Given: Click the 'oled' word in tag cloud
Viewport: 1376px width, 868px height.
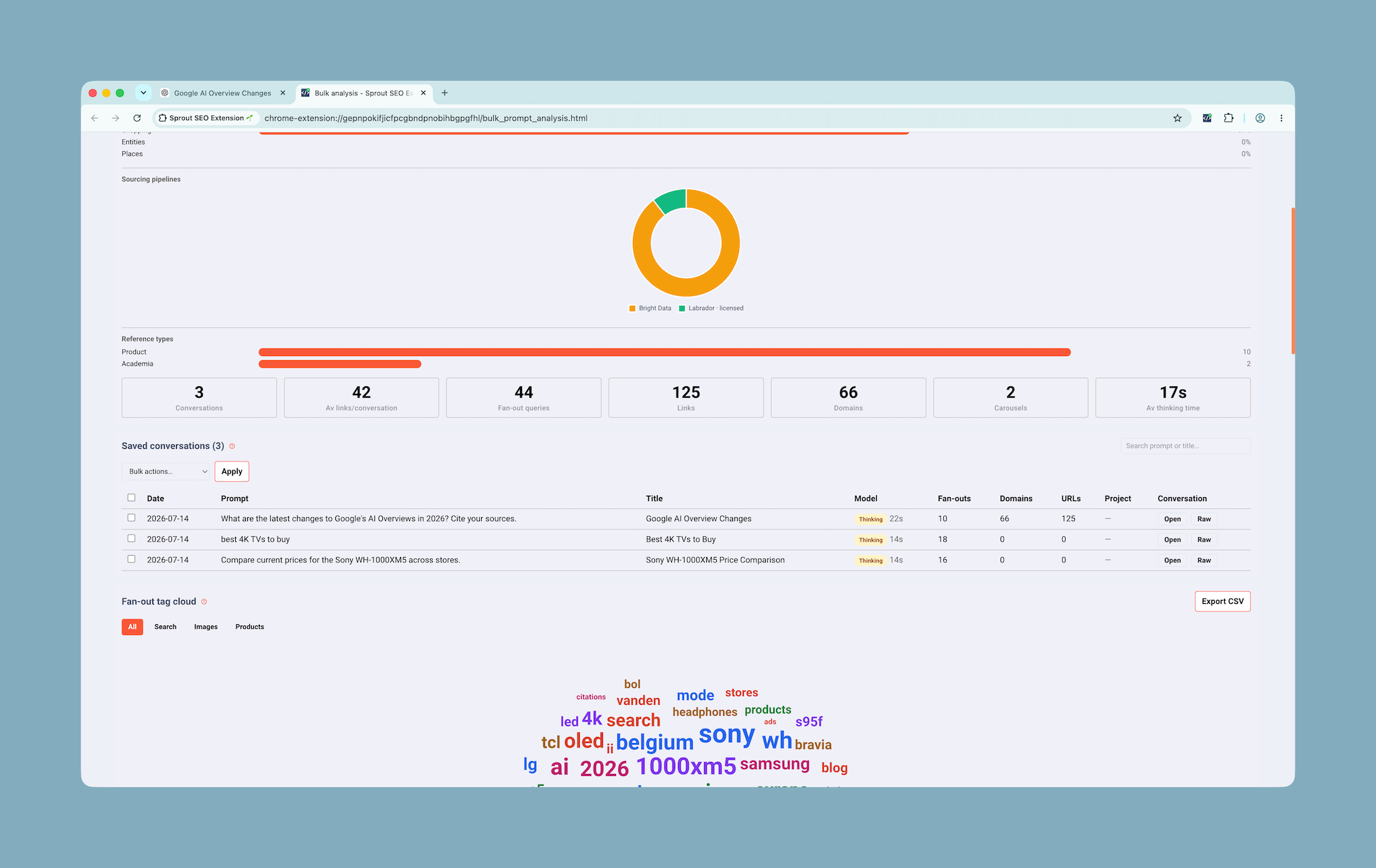Looking at the screenshot, I should 584,741.
